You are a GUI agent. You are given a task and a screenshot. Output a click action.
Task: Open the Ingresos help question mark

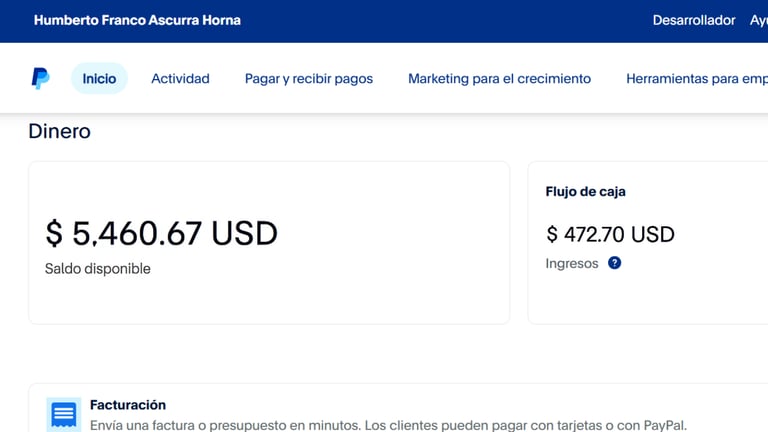[614, 263]
